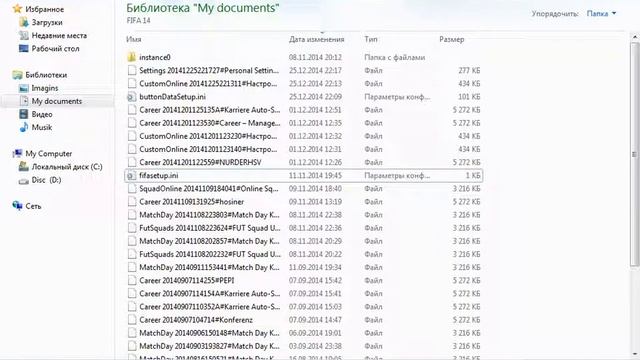Select the file name CustomOnline 20141201123230

click(208, 136)
